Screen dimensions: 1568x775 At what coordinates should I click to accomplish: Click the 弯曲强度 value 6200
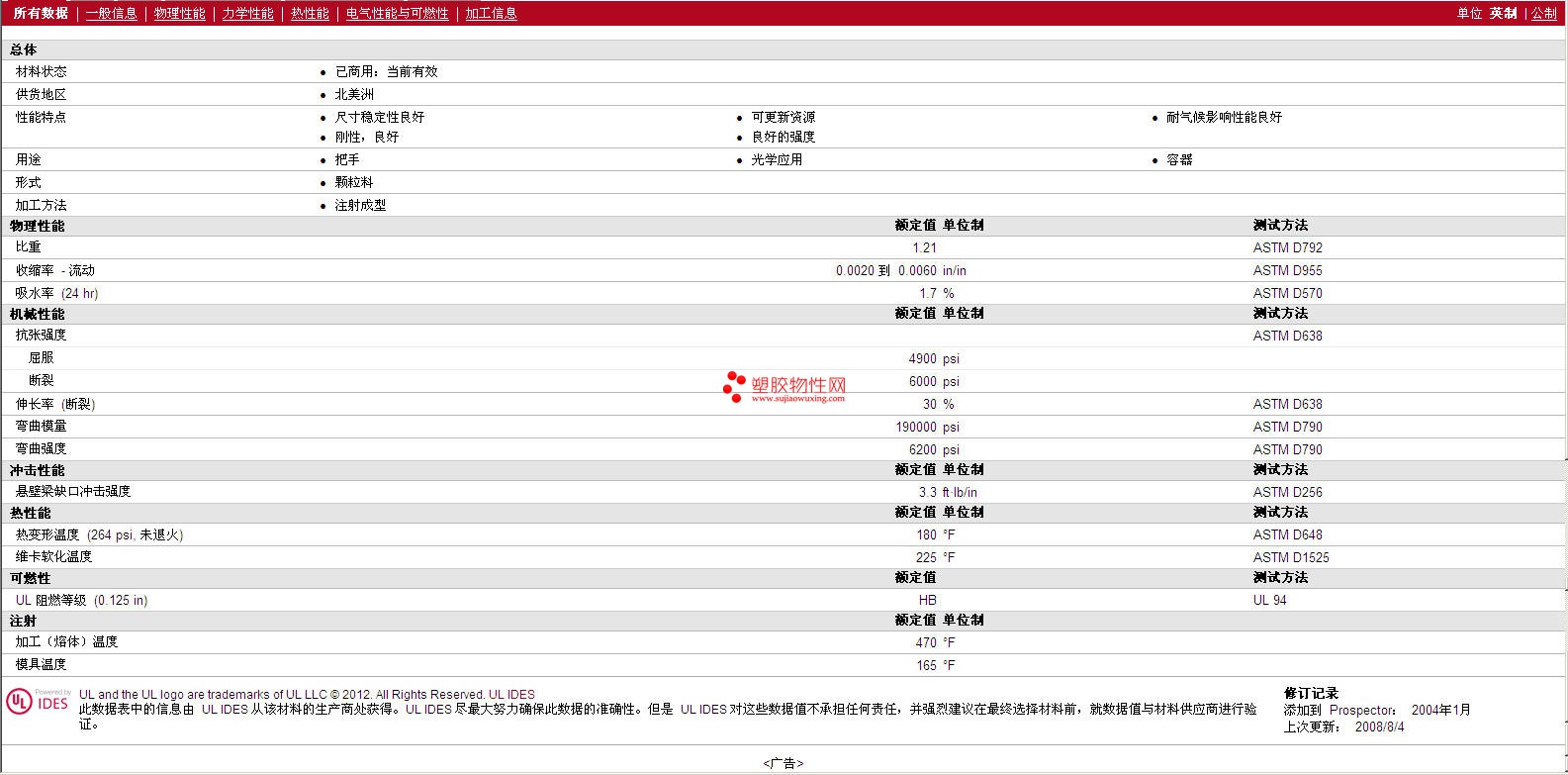(x=922, y=449)
